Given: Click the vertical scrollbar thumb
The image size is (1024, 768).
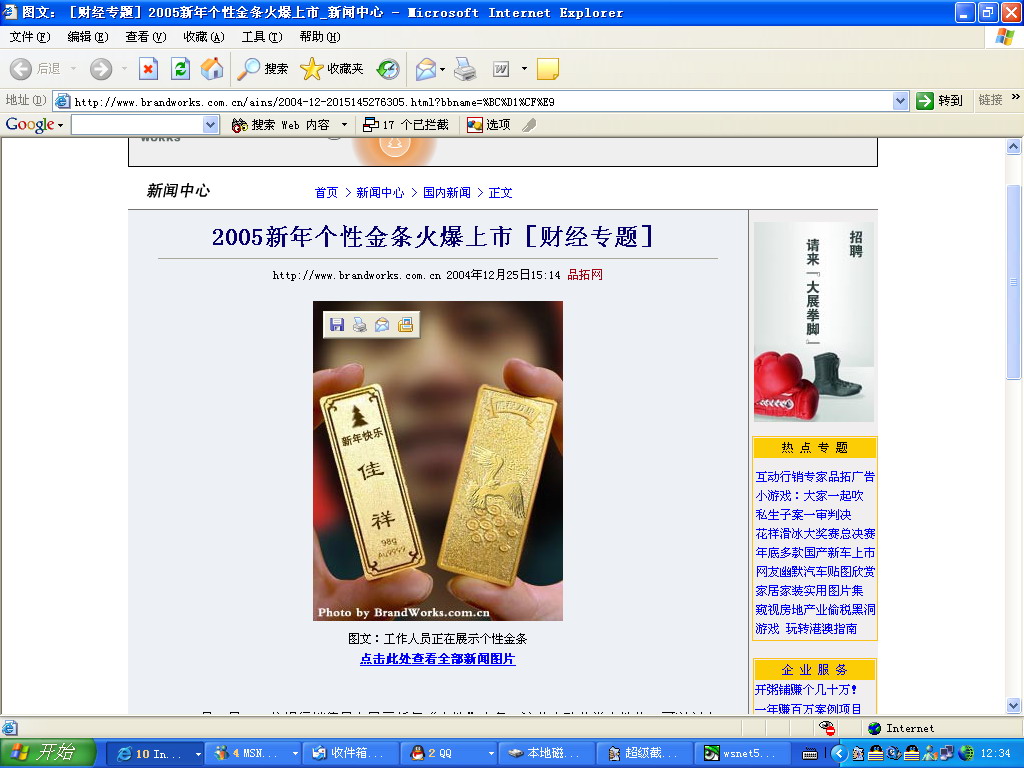Looking at the screenshot, I should [x=1014, y=282].
